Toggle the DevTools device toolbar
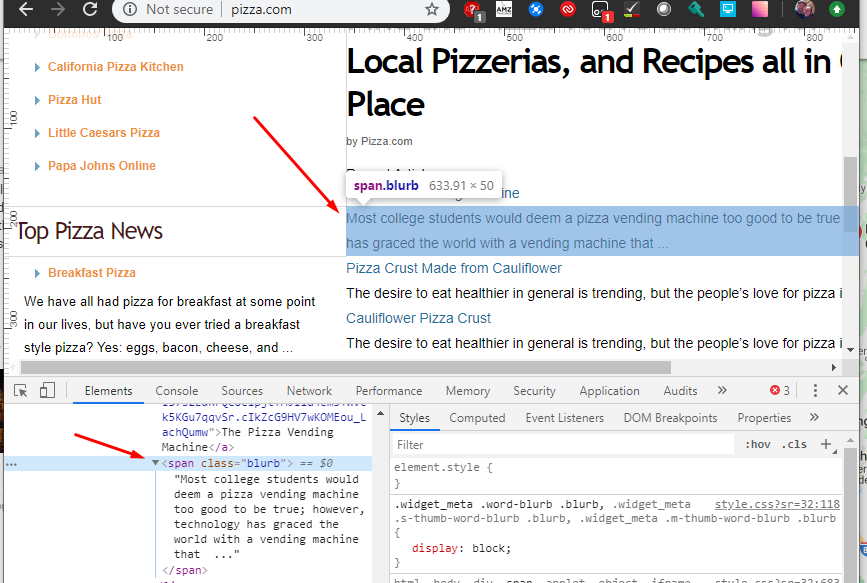This screenshot has height=583, width=867. 48,391
